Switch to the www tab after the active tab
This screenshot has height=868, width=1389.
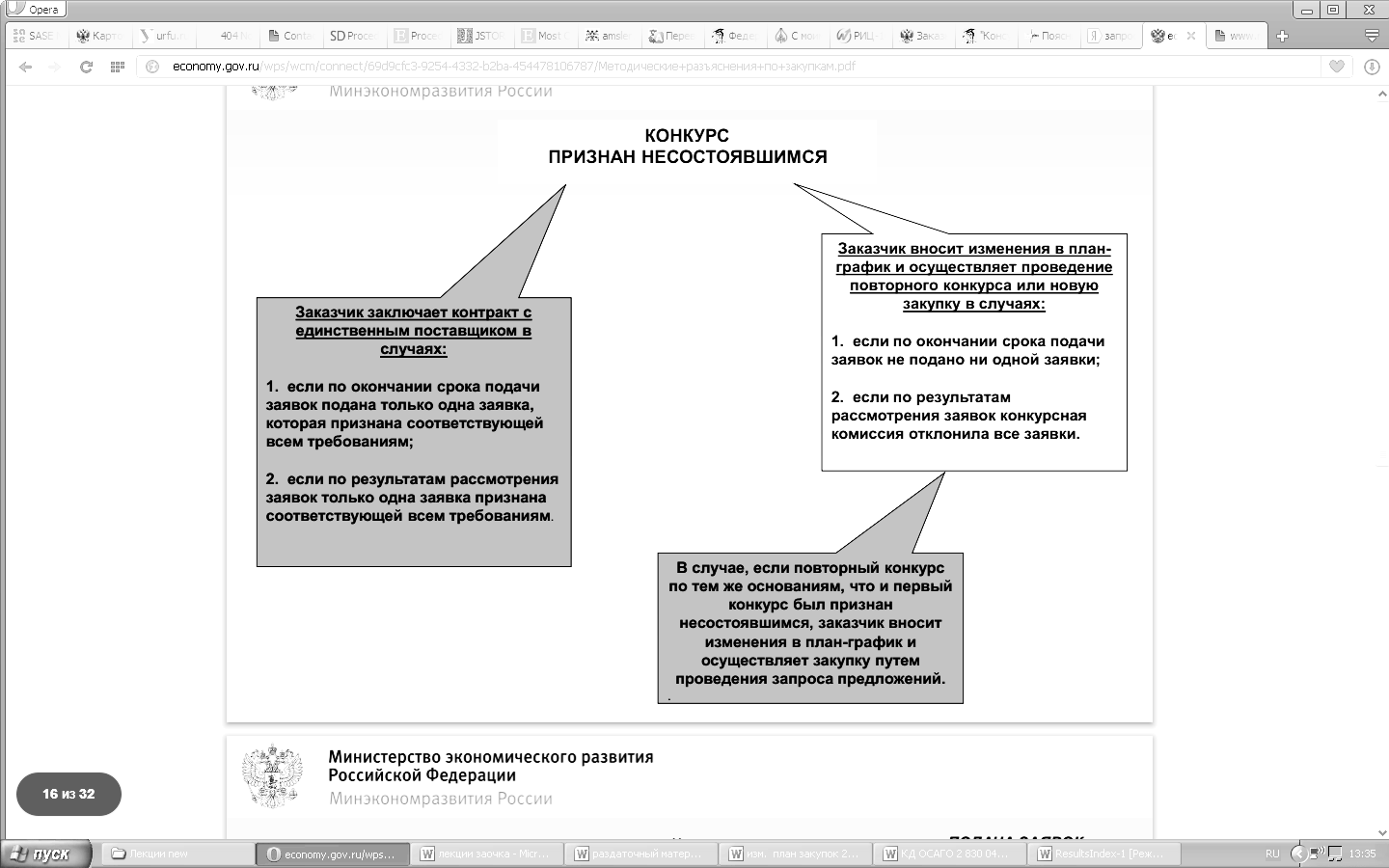coord(1237,36)
